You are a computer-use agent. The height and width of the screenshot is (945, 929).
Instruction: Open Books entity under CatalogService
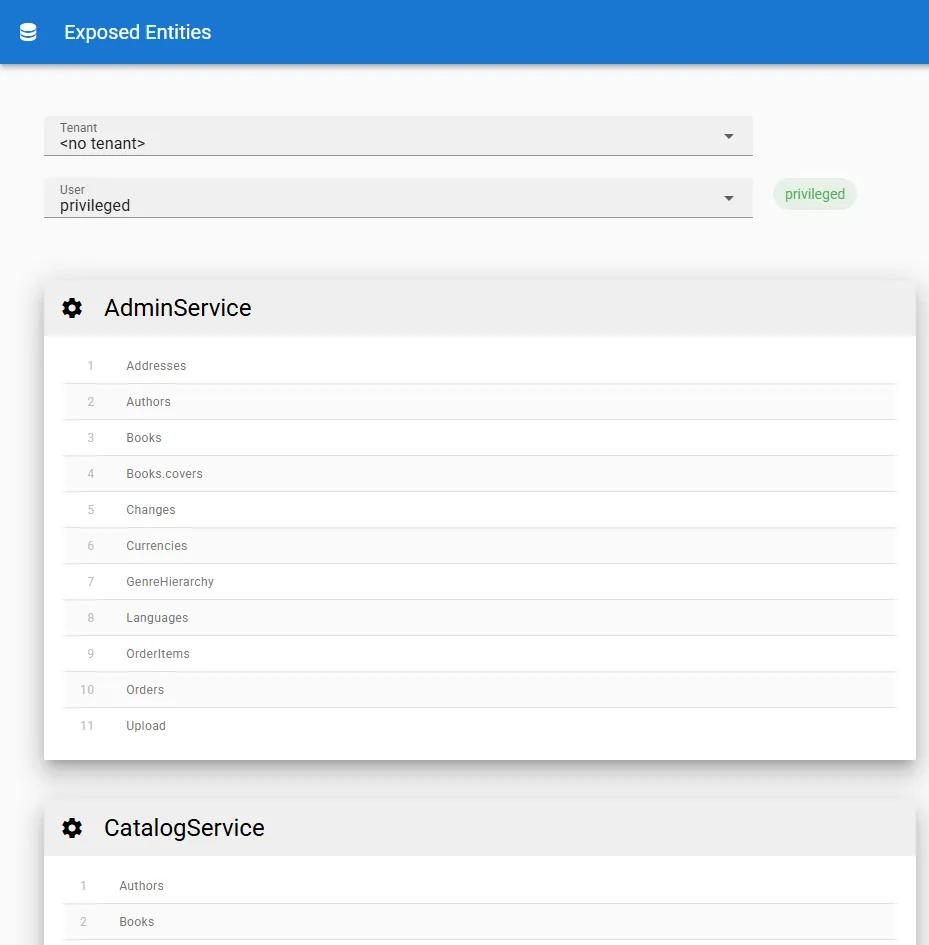point(137,922)
